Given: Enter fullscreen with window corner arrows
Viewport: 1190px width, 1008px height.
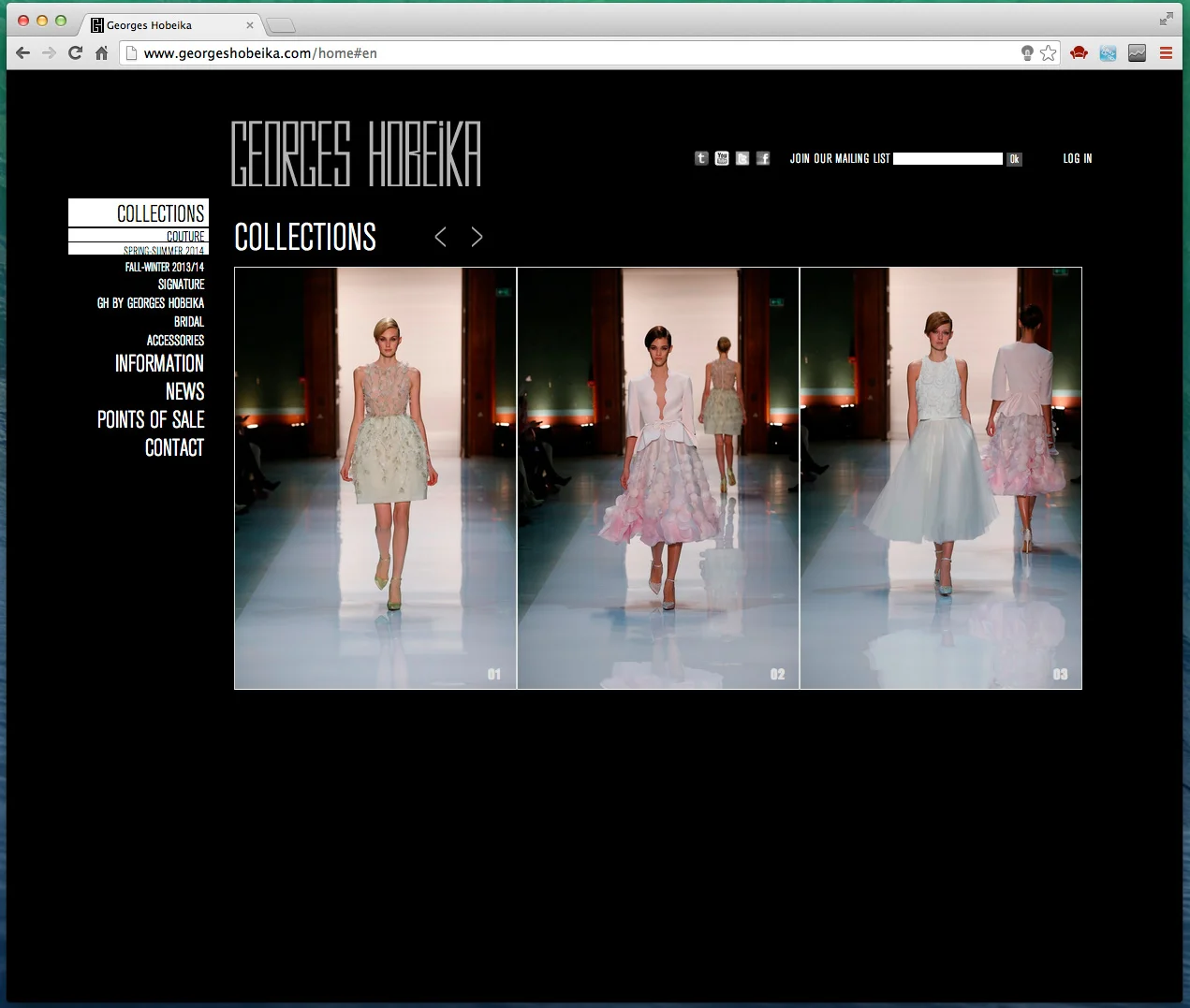Looking at the screenshot, I should click(x=1166, y=19).
